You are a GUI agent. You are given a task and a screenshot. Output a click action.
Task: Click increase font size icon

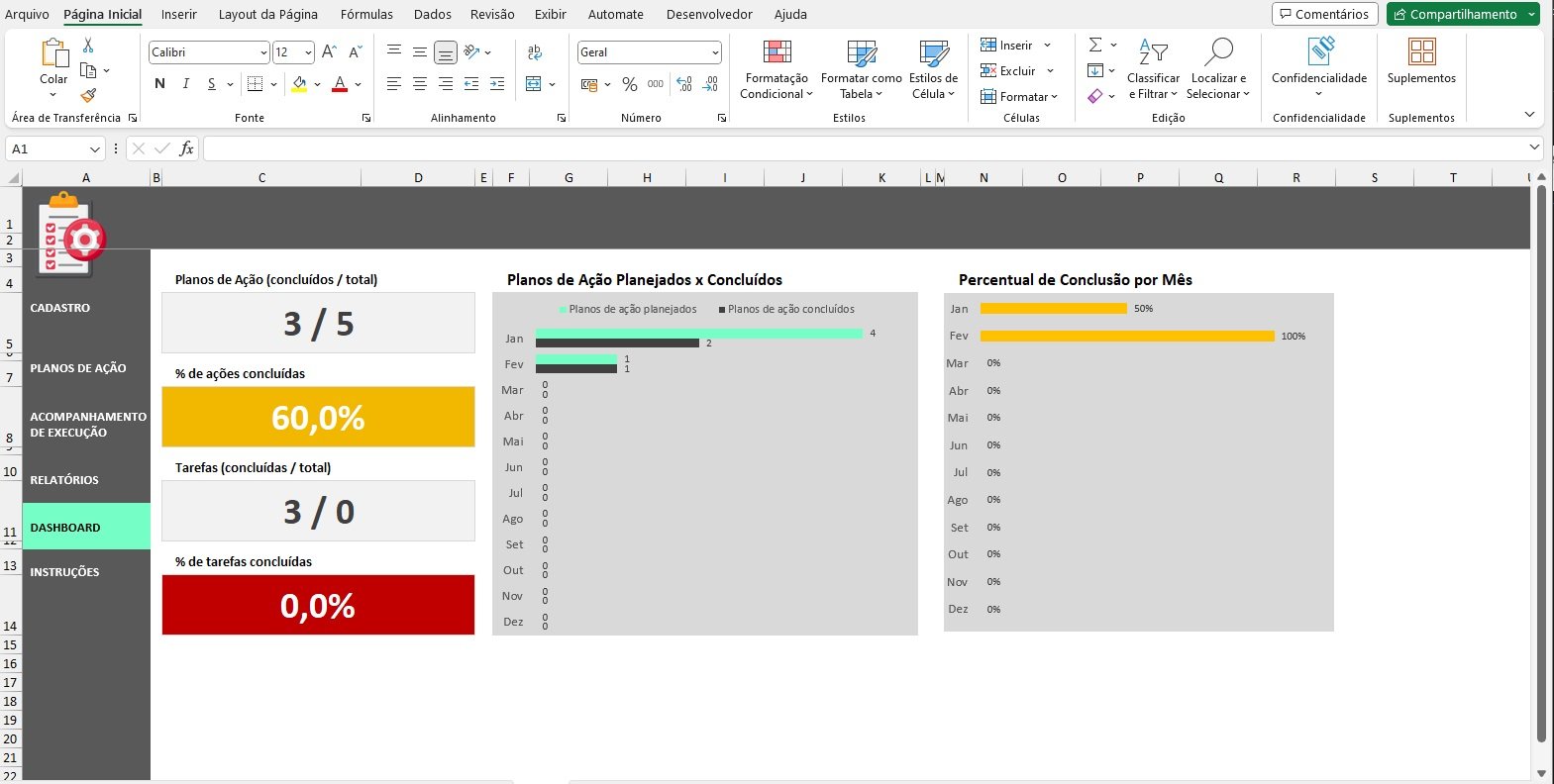click(330, 52)
